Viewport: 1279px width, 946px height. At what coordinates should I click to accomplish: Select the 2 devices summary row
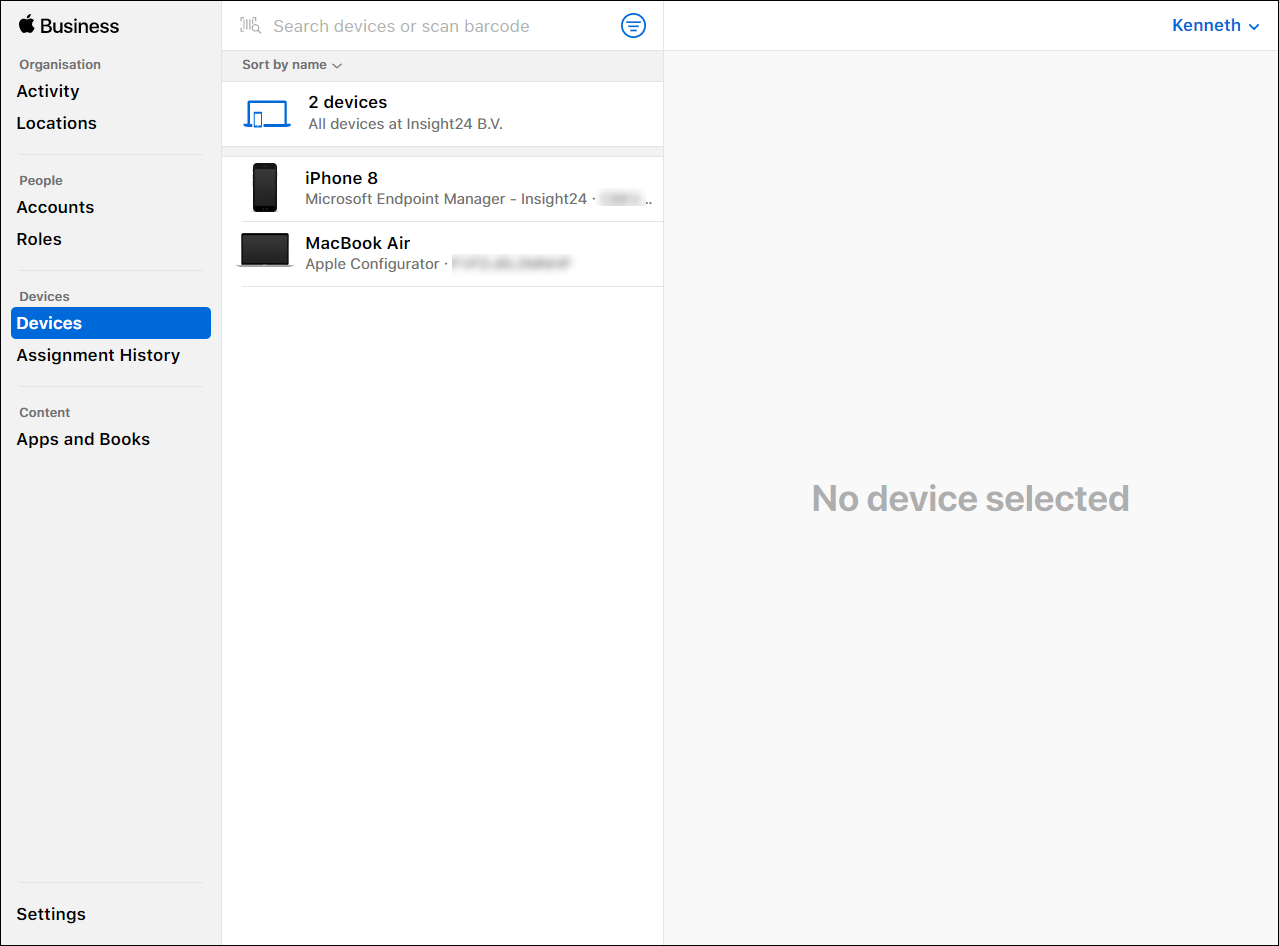442,114
